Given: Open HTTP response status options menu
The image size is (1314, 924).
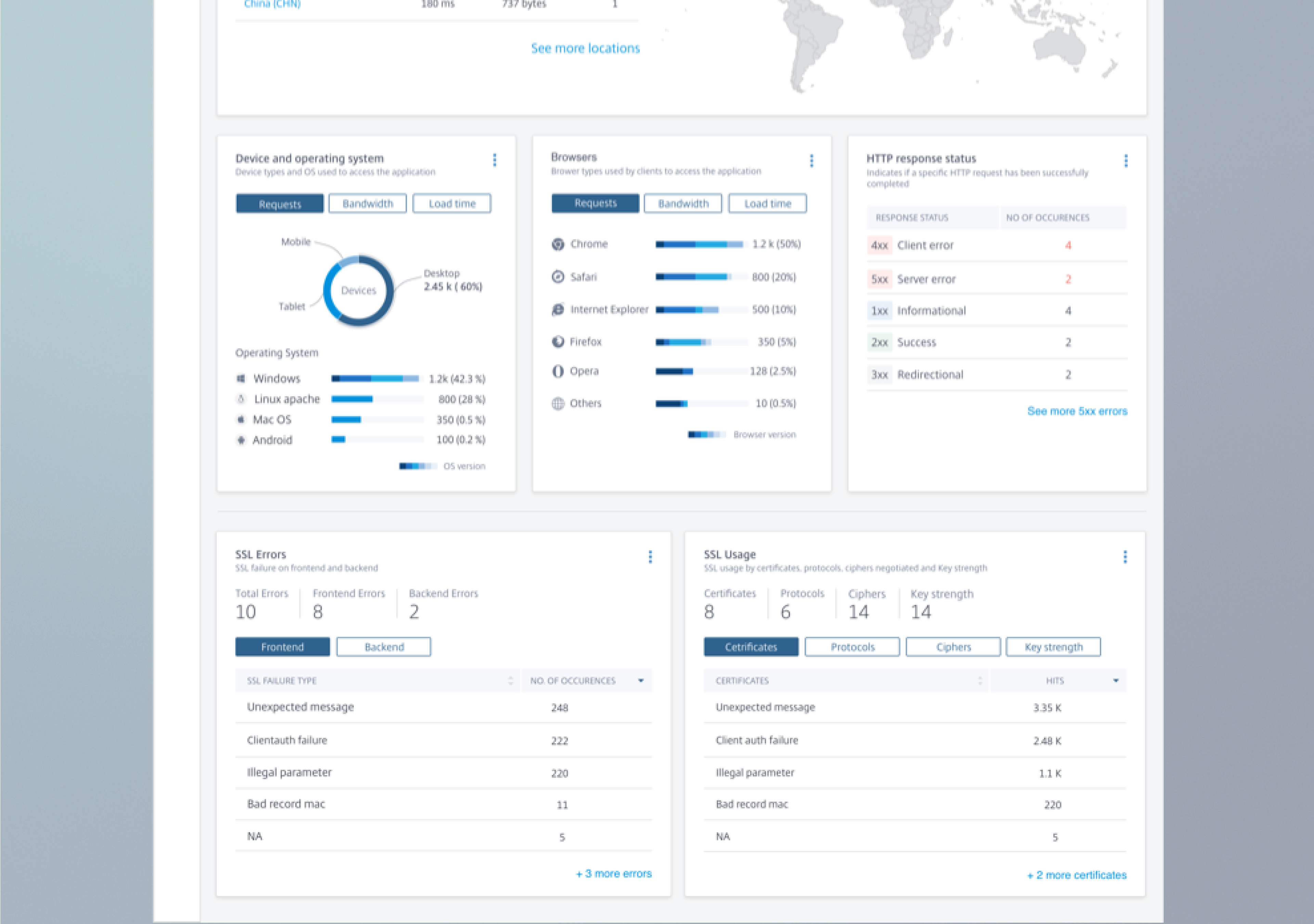Looking at the screenshot, I should pos(1126,161).
